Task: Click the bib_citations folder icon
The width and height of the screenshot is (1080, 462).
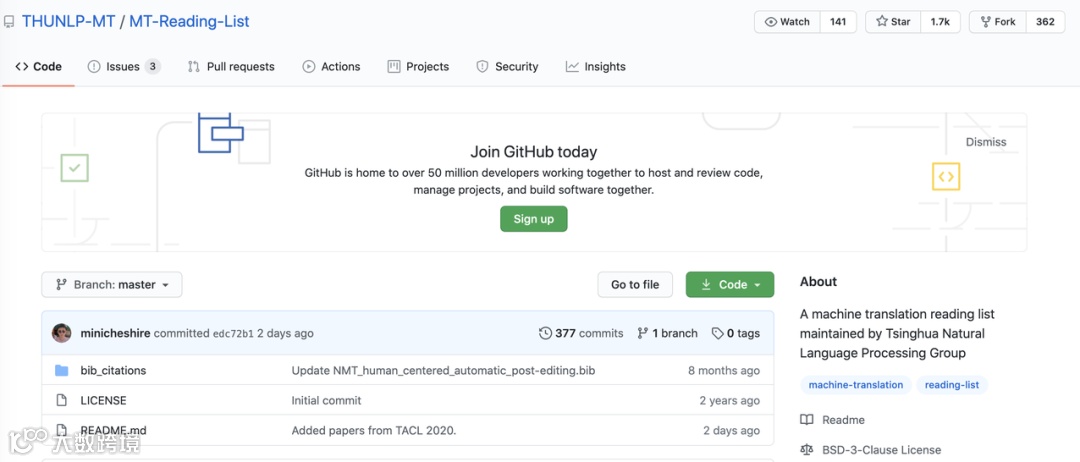Action: point(62,371)
